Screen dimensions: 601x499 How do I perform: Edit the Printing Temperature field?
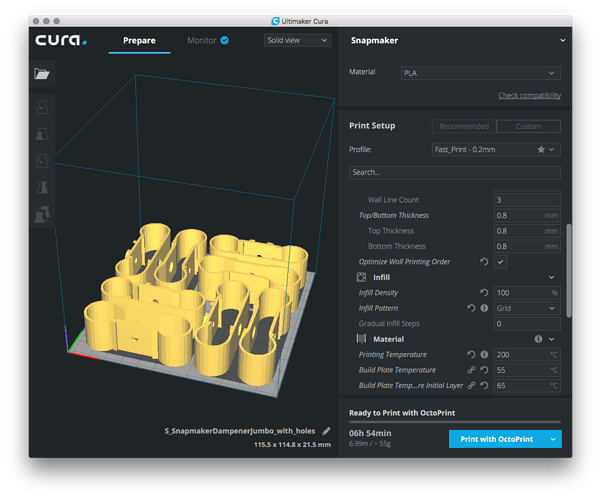(527, 355)
